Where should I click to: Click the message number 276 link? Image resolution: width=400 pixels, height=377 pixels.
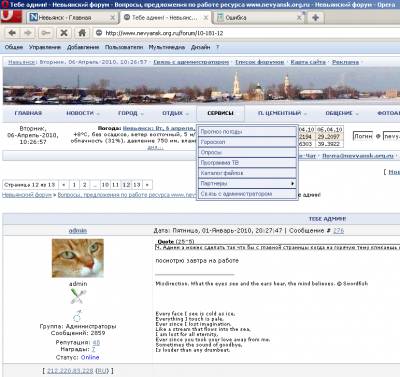tap(338, 230)
